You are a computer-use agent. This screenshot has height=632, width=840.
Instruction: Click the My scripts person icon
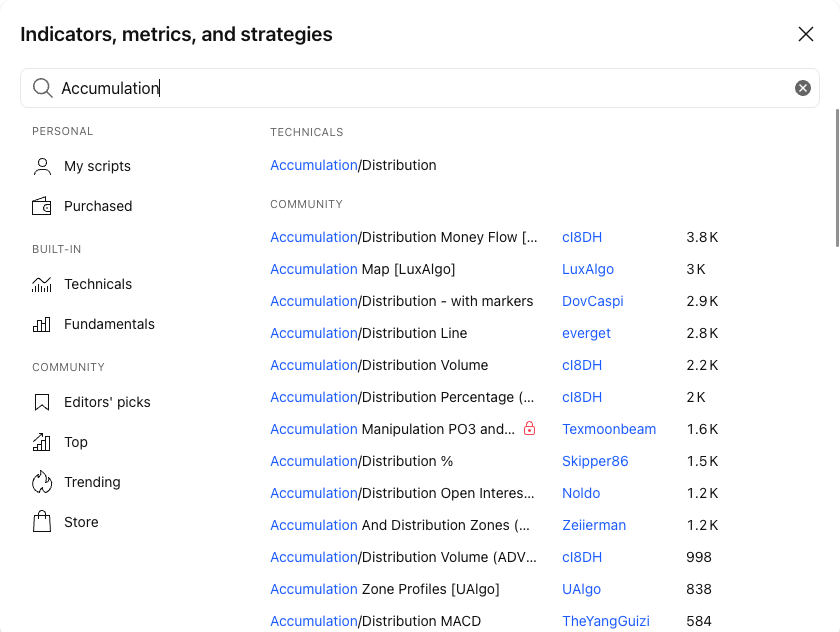(42, 166)
